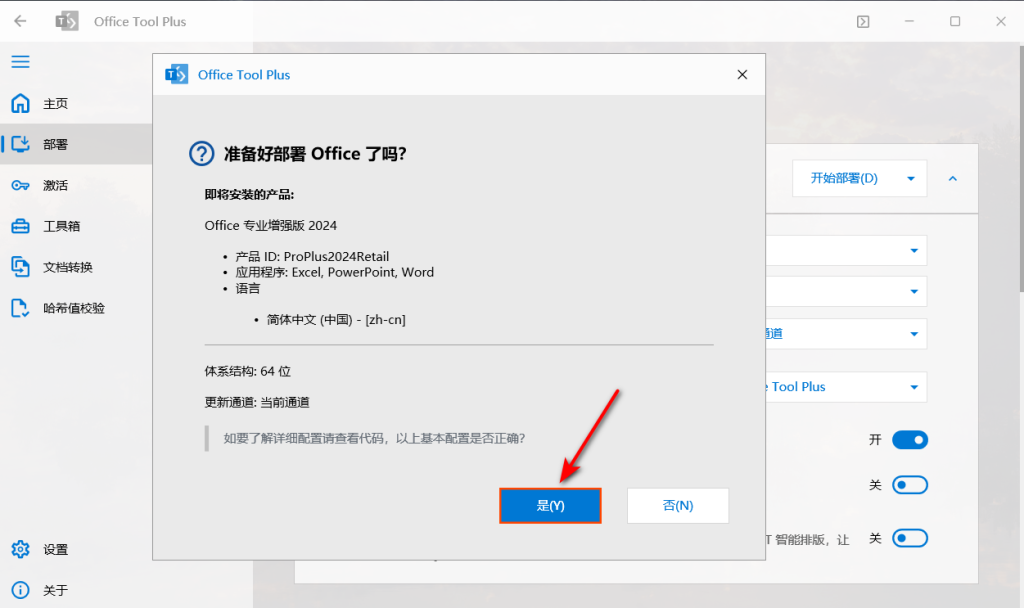Click the key icon beside 激活
This screenshot has width=1024, height=608.
pos(20,185)
